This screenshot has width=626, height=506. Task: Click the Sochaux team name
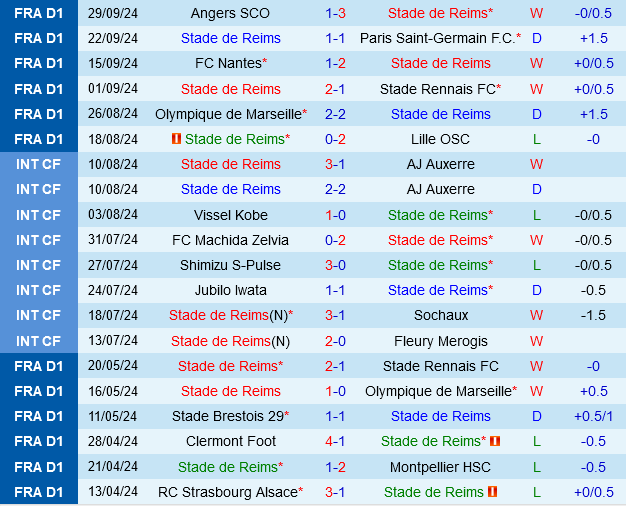tap(440, 315)
